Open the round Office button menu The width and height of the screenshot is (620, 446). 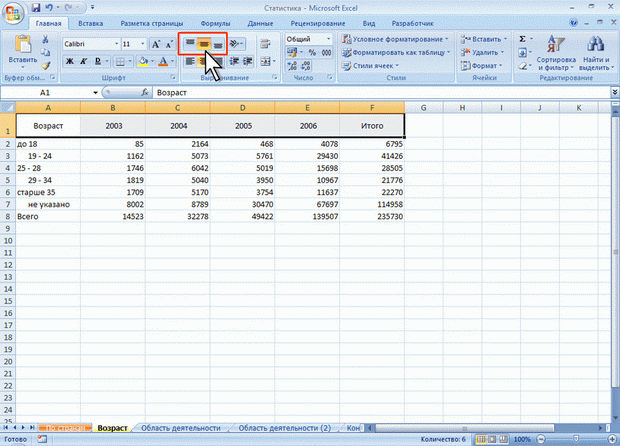[13, 14]
